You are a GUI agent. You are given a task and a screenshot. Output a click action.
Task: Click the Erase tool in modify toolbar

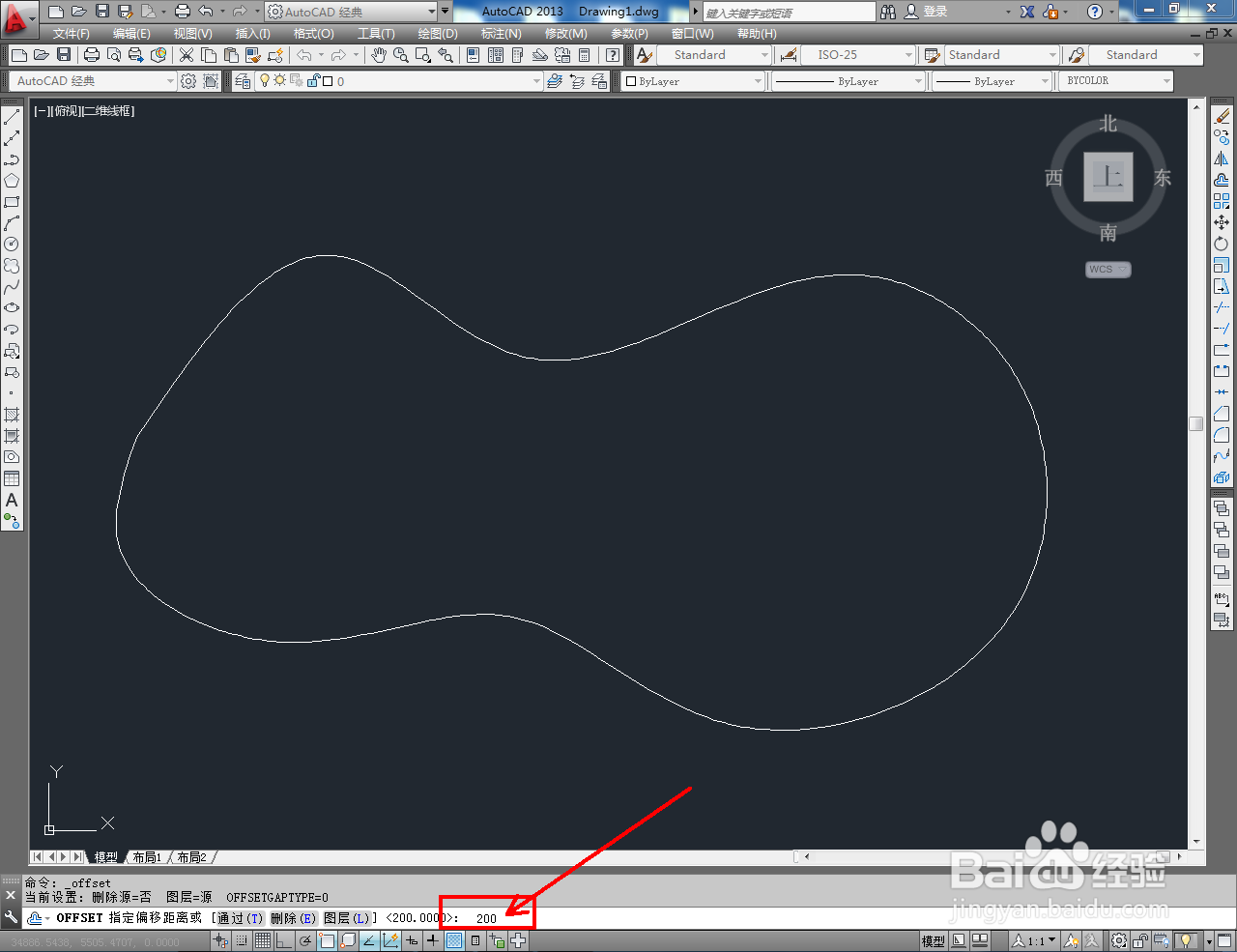pos(1222,117)
